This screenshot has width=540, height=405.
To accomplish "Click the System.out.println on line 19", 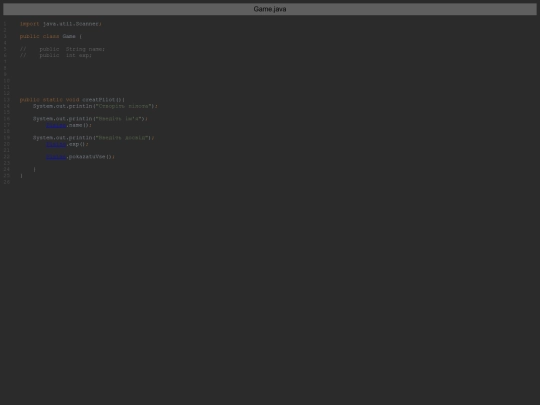I will [x=93, y=138].
